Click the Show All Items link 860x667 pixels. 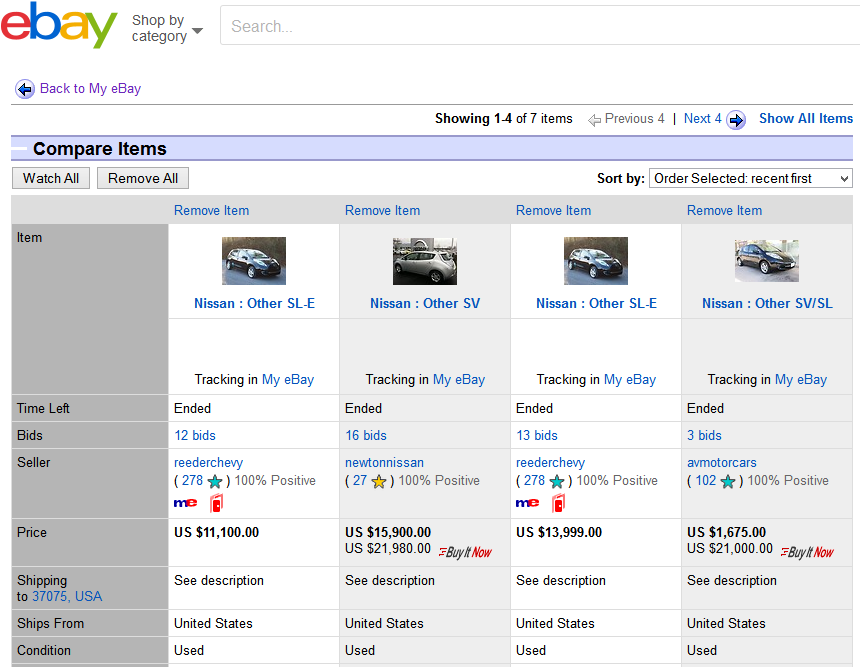click(805, 118)
